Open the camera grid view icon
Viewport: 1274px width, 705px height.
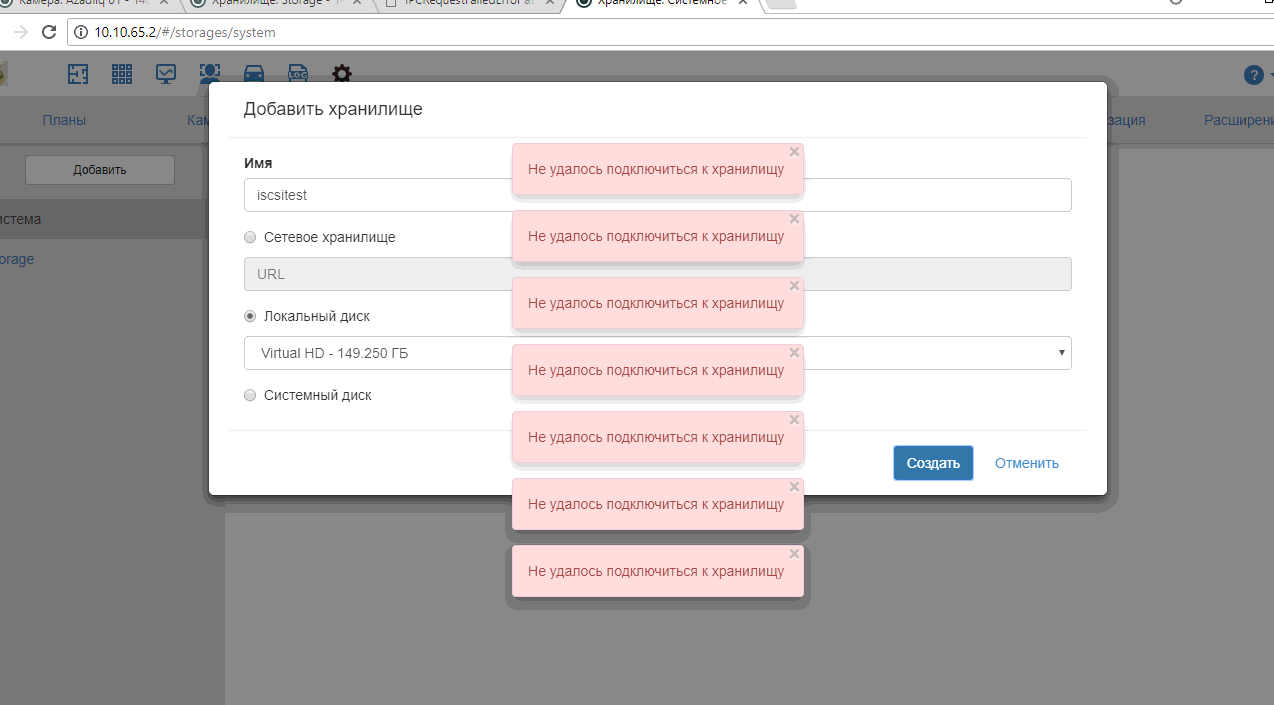pos(122,74)
